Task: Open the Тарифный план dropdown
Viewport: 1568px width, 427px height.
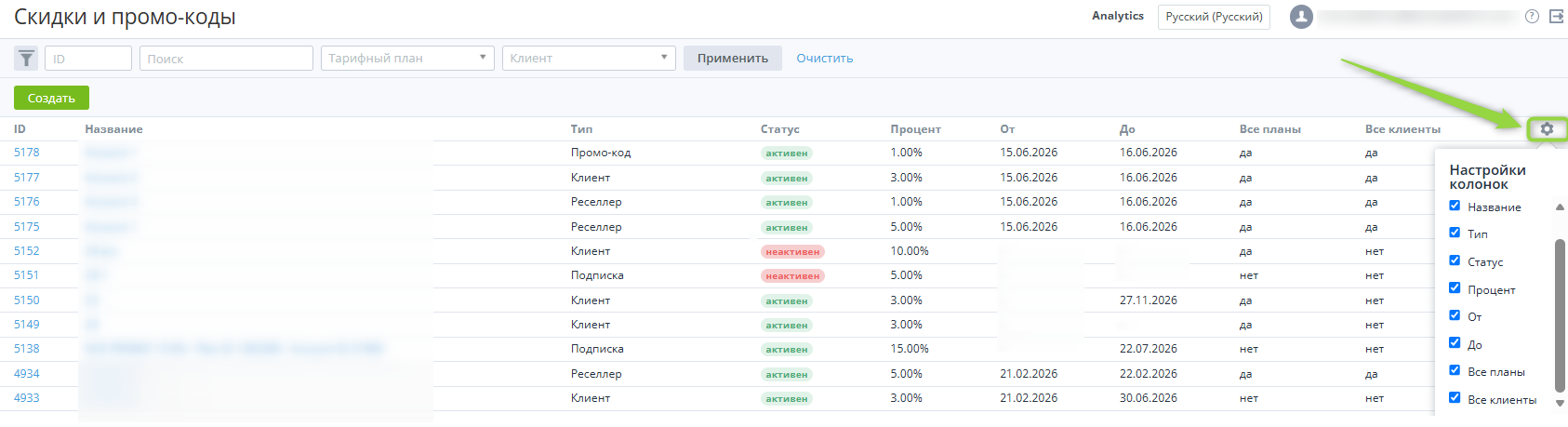Action: 407,58
